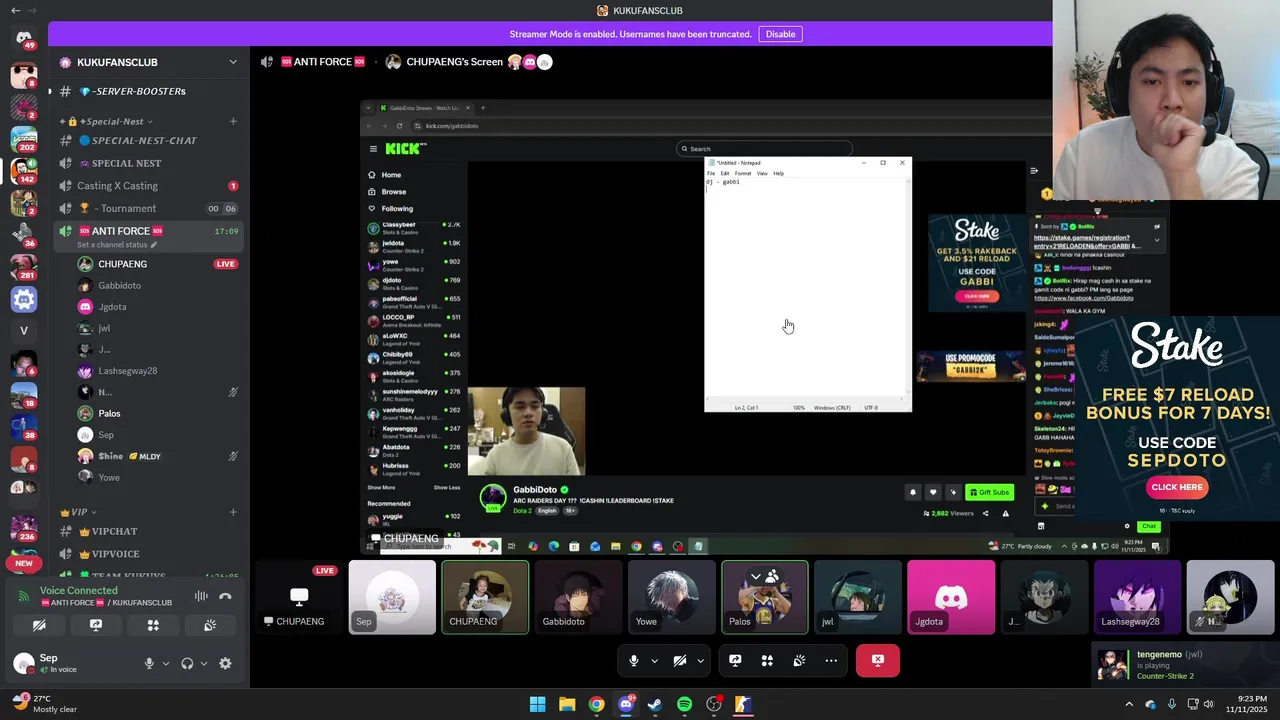Open activities from the call control bar
1280x720 pixels.
pyautogui.click(x=767, y=660)
